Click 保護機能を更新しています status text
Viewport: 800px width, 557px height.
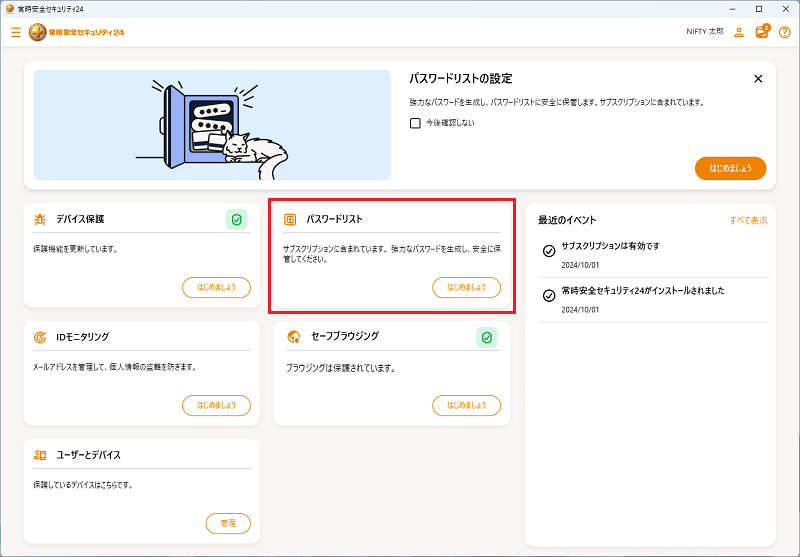(76, 249)
